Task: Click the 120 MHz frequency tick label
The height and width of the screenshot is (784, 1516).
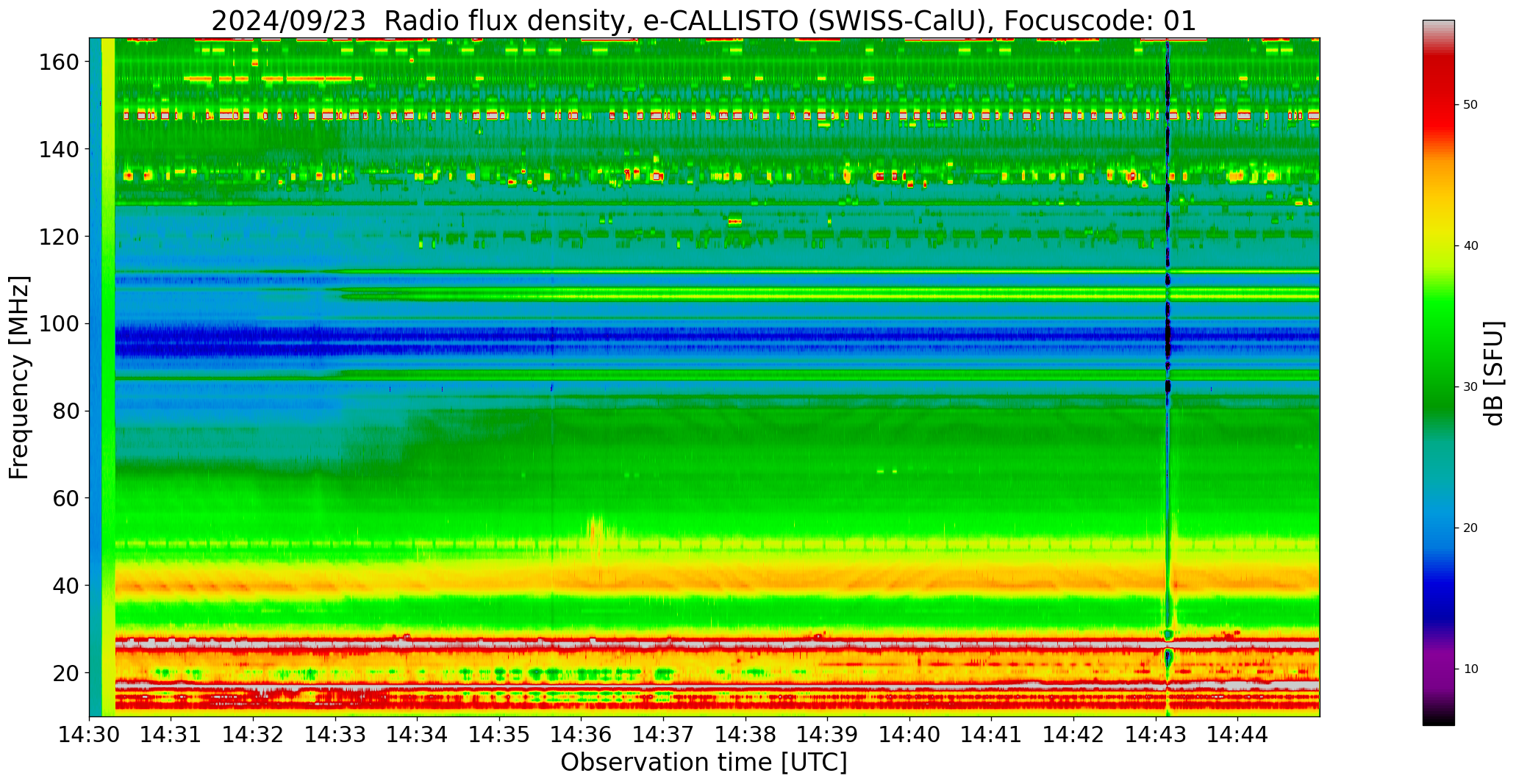Action: click(59, 237)
